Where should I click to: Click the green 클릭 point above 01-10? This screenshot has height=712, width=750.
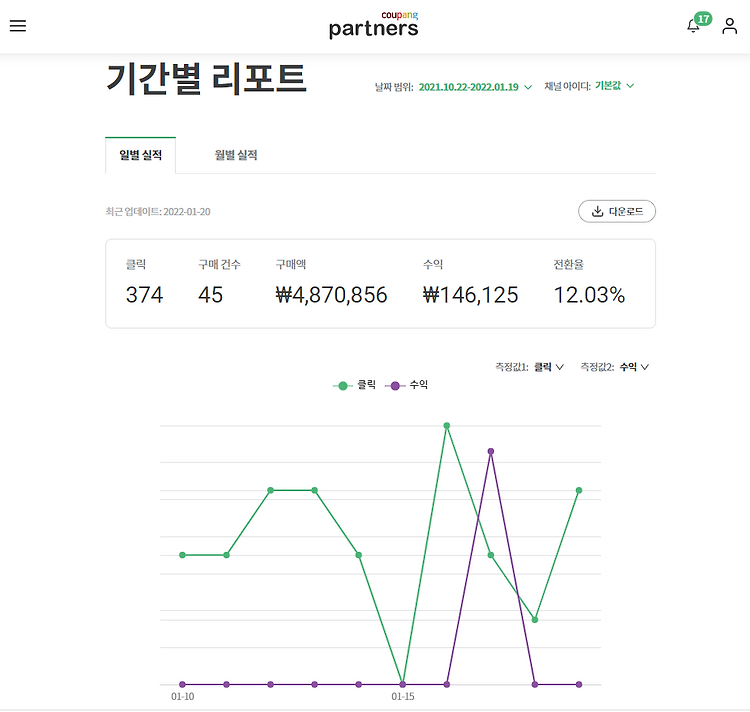[182, 555]
